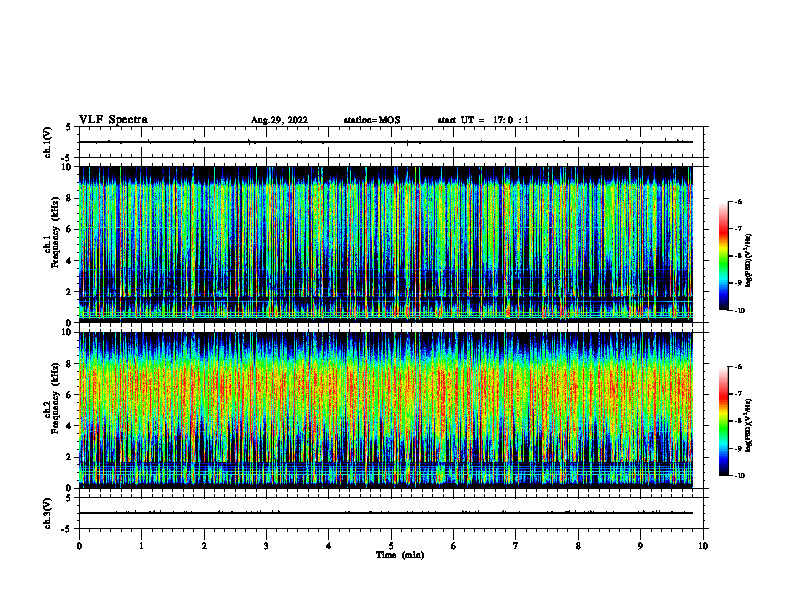Click the ch.2 spectrogram color bar
Image resolution: width=792 pixels, height=612 pixels.
[x=723, y=421]
